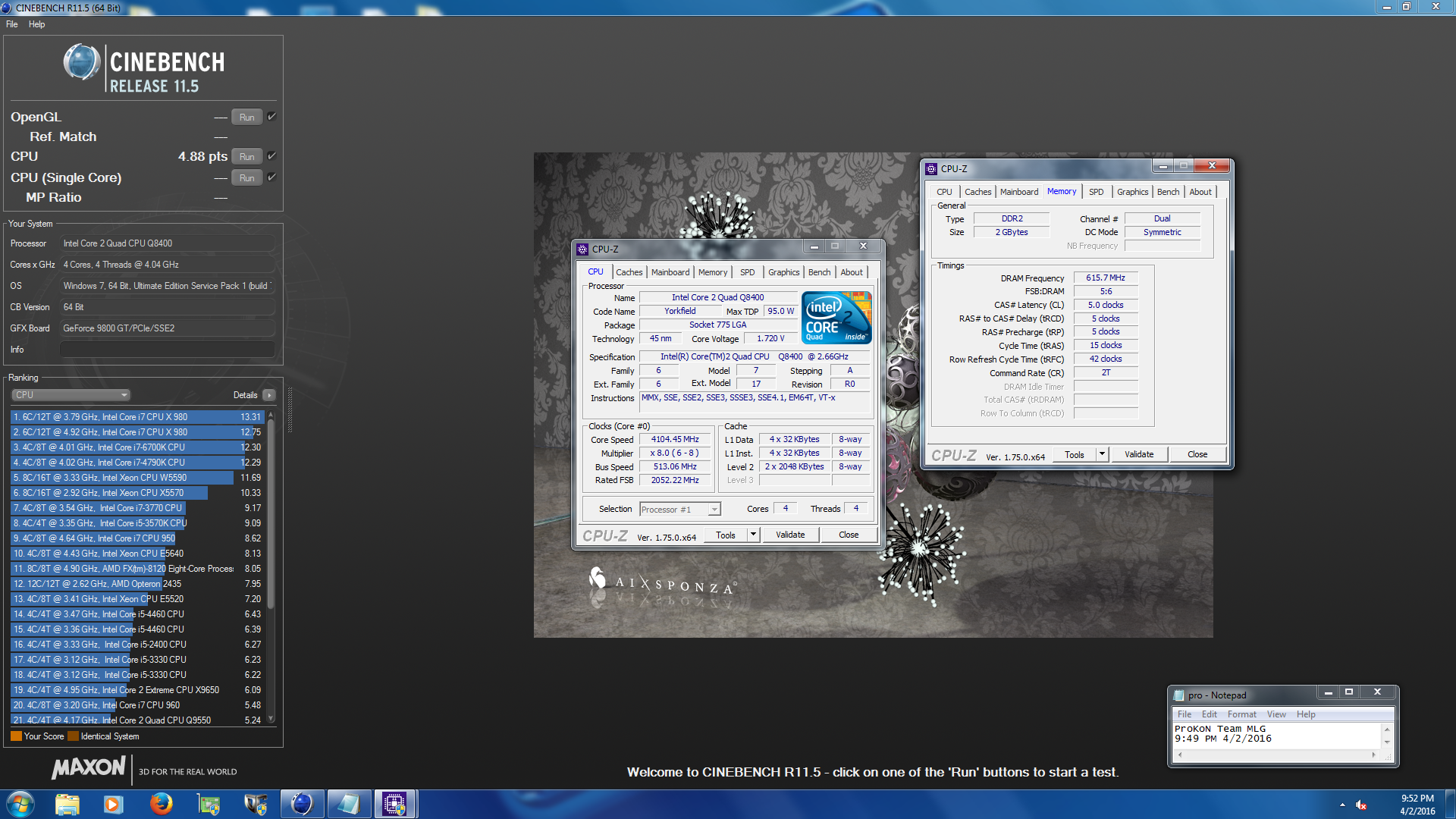Click the CPU-Z Memory window title icon
Viewport: 1456px width, 819px height.
(x=931, y=168)
